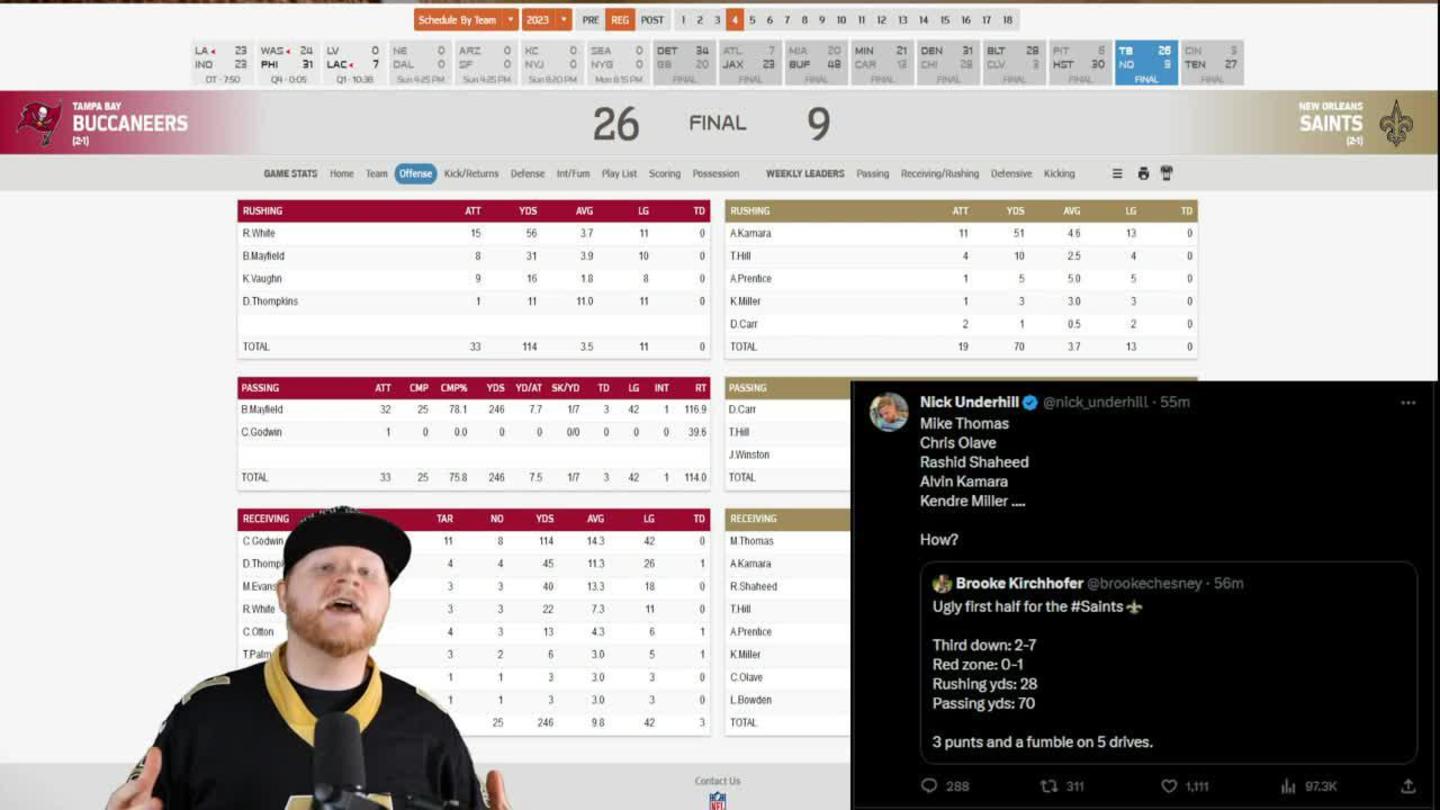Click the Contact Us footer link

point(717,781)
